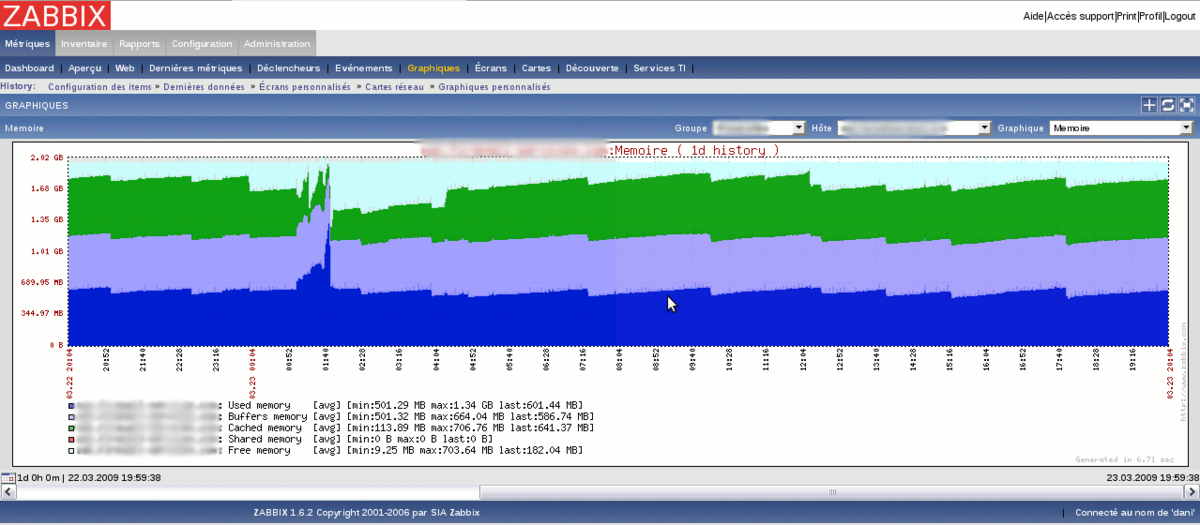Screen dimensions: 1200x525
Task: Open the Graphique dropdown showing Memoire
Action: point(1121,128)
